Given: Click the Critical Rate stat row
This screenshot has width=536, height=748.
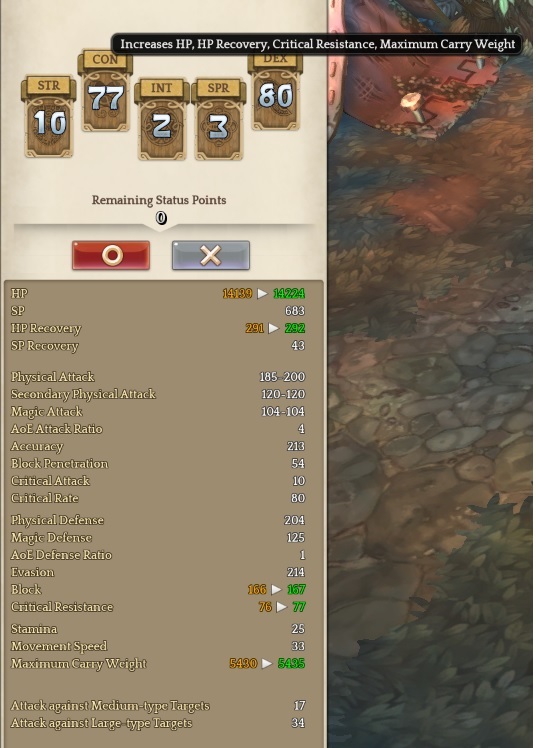Looking at the screenshot, I should 158,498.
